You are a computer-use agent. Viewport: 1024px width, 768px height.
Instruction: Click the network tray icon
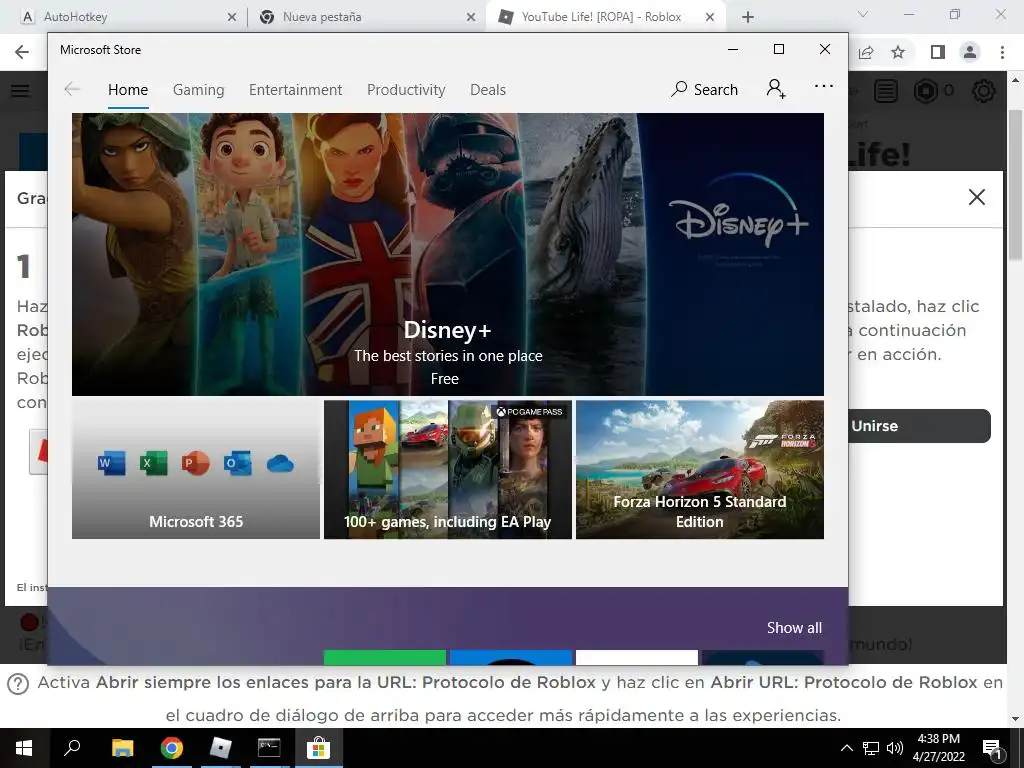pyautogui.click(x=871, y=748)
